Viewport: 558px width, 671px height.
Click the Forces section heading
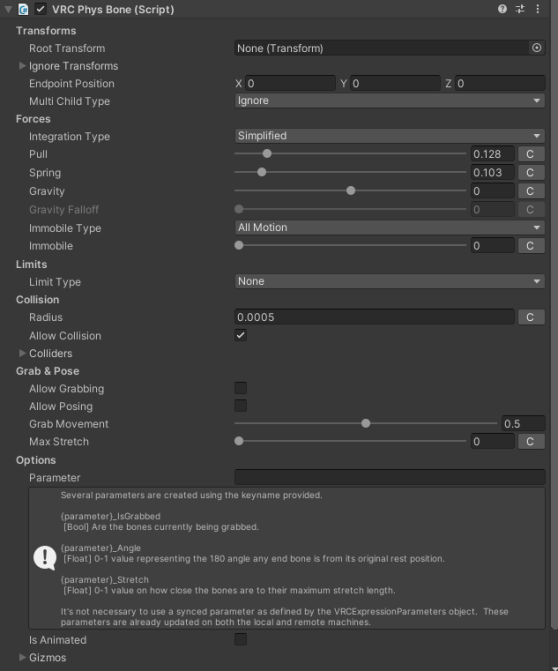pos(33,119)
